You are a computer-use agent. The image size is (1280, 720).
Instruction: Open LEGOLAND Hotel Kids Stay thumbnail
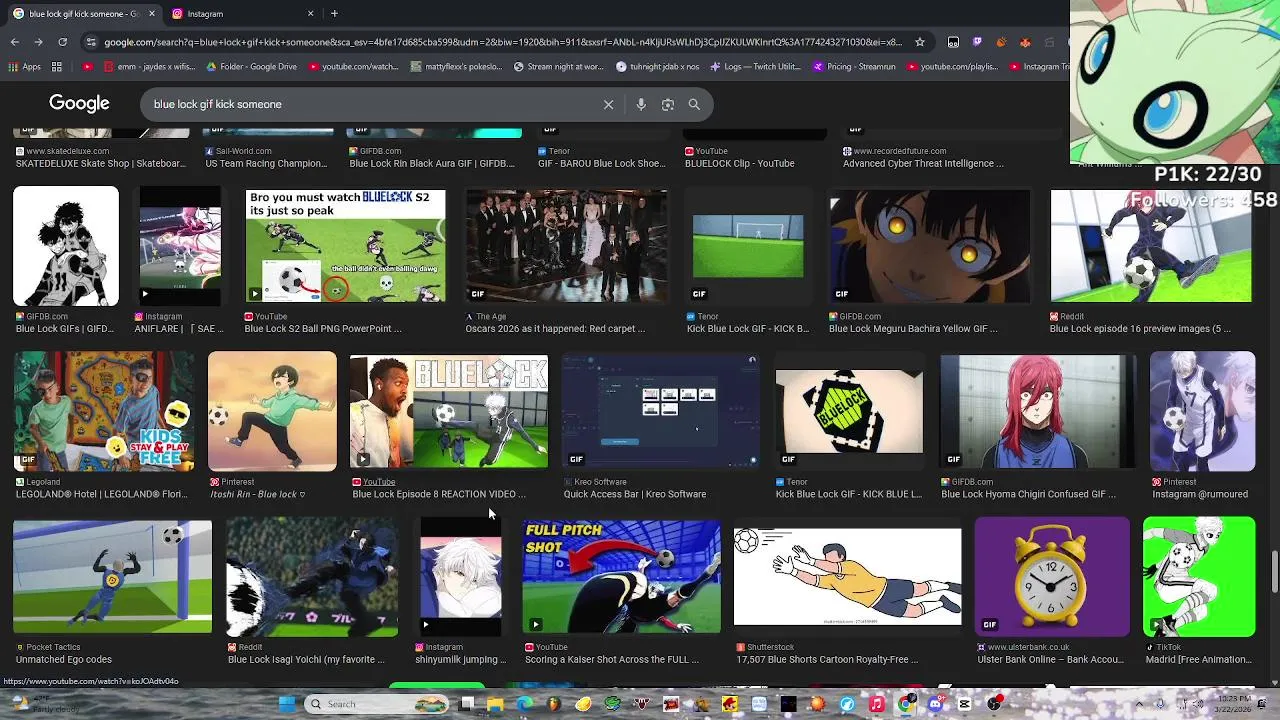tap(104, 410)
